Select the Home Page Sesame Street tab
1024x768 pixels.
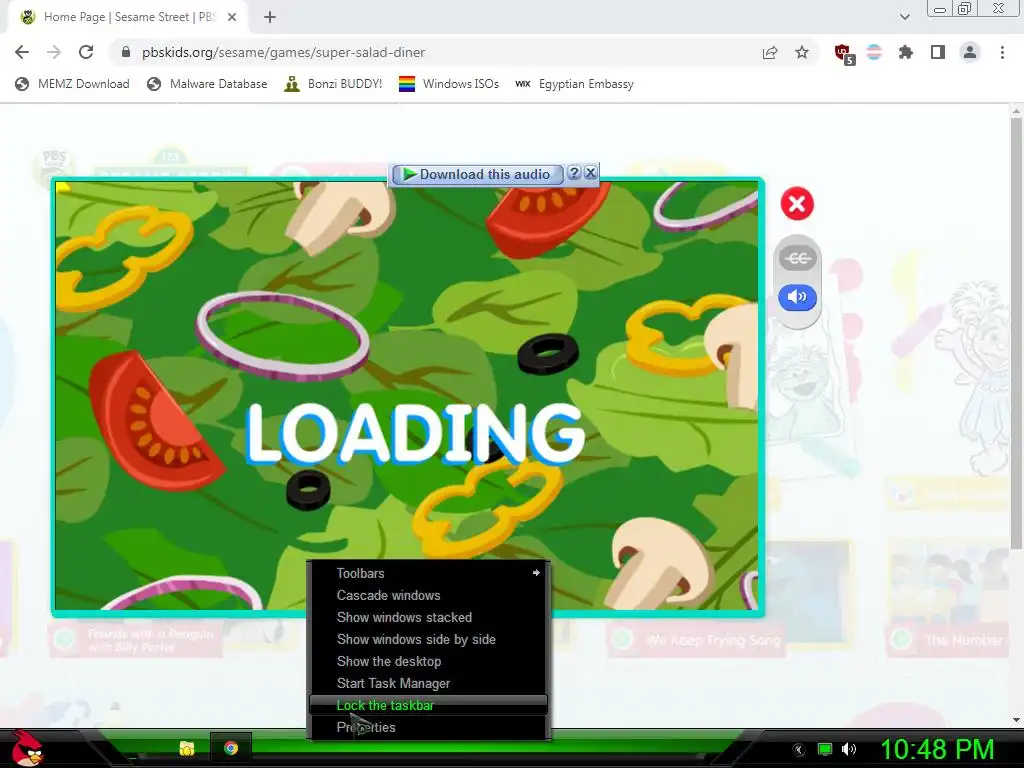127,18
